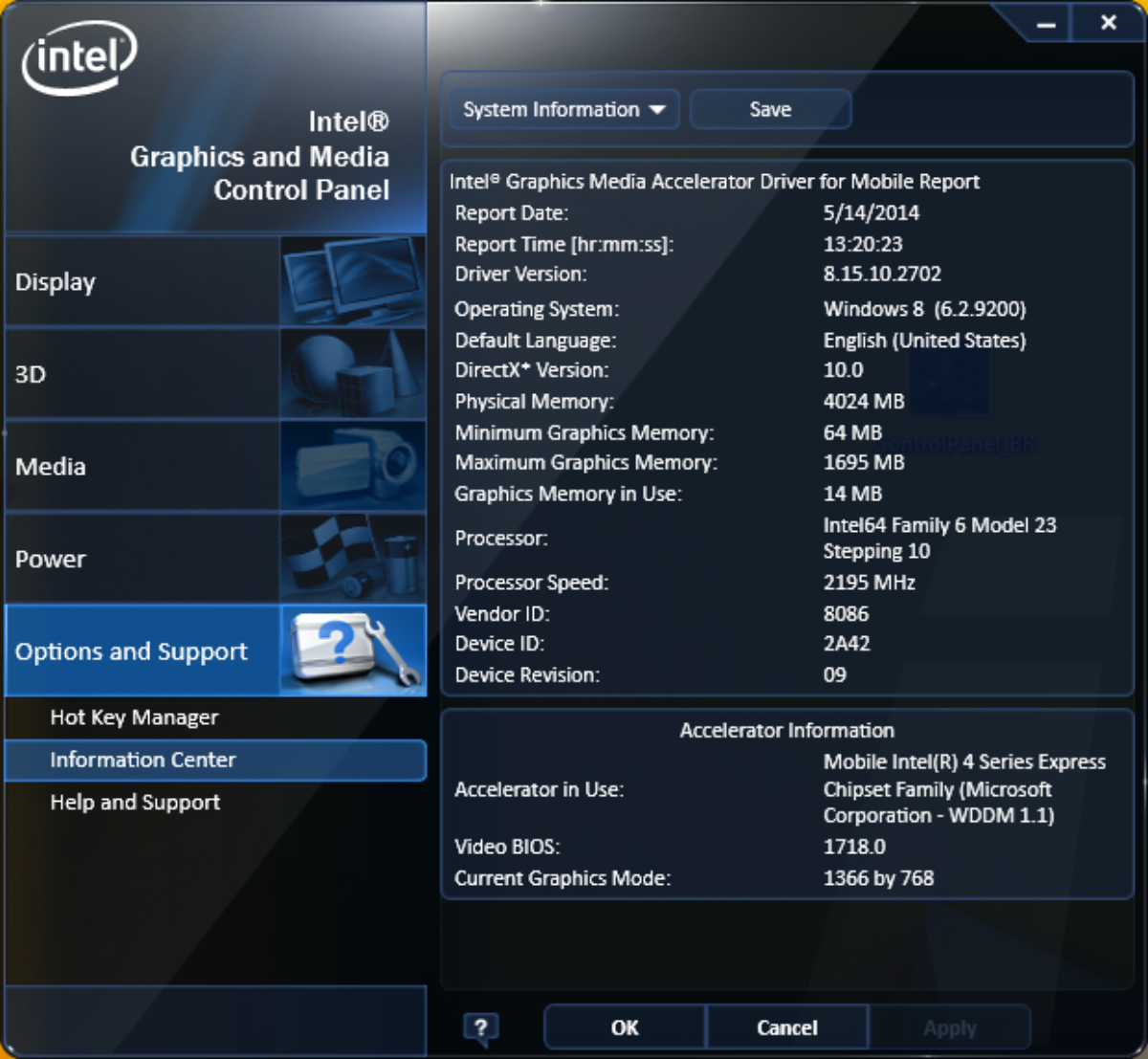Click report time 13:20:23
This screenshot has height=1059, width=1148.
pyautogui.click(x=863, y=244)
